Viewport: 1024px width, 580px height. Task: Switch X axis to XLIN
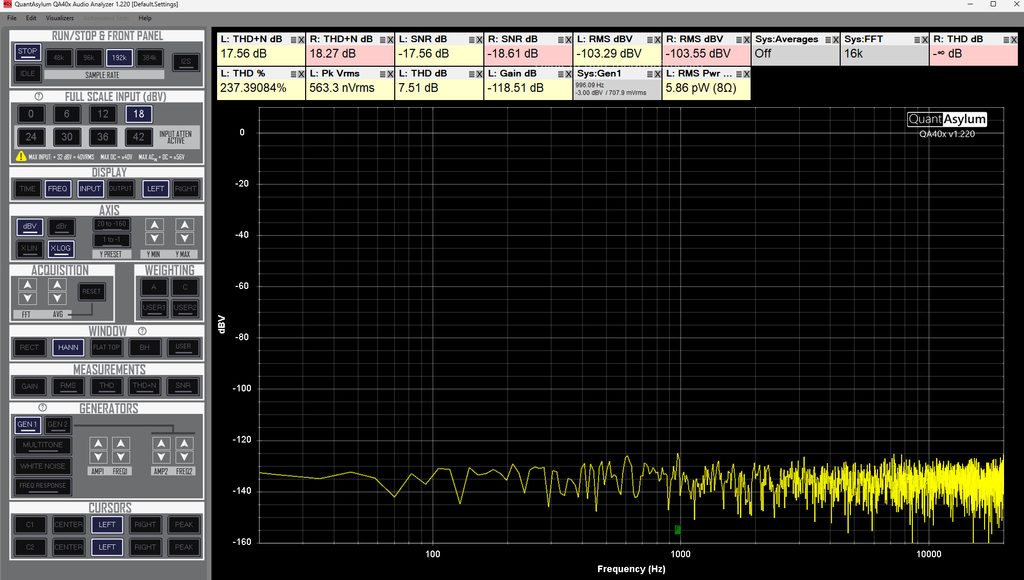click(x=29, y=248)
